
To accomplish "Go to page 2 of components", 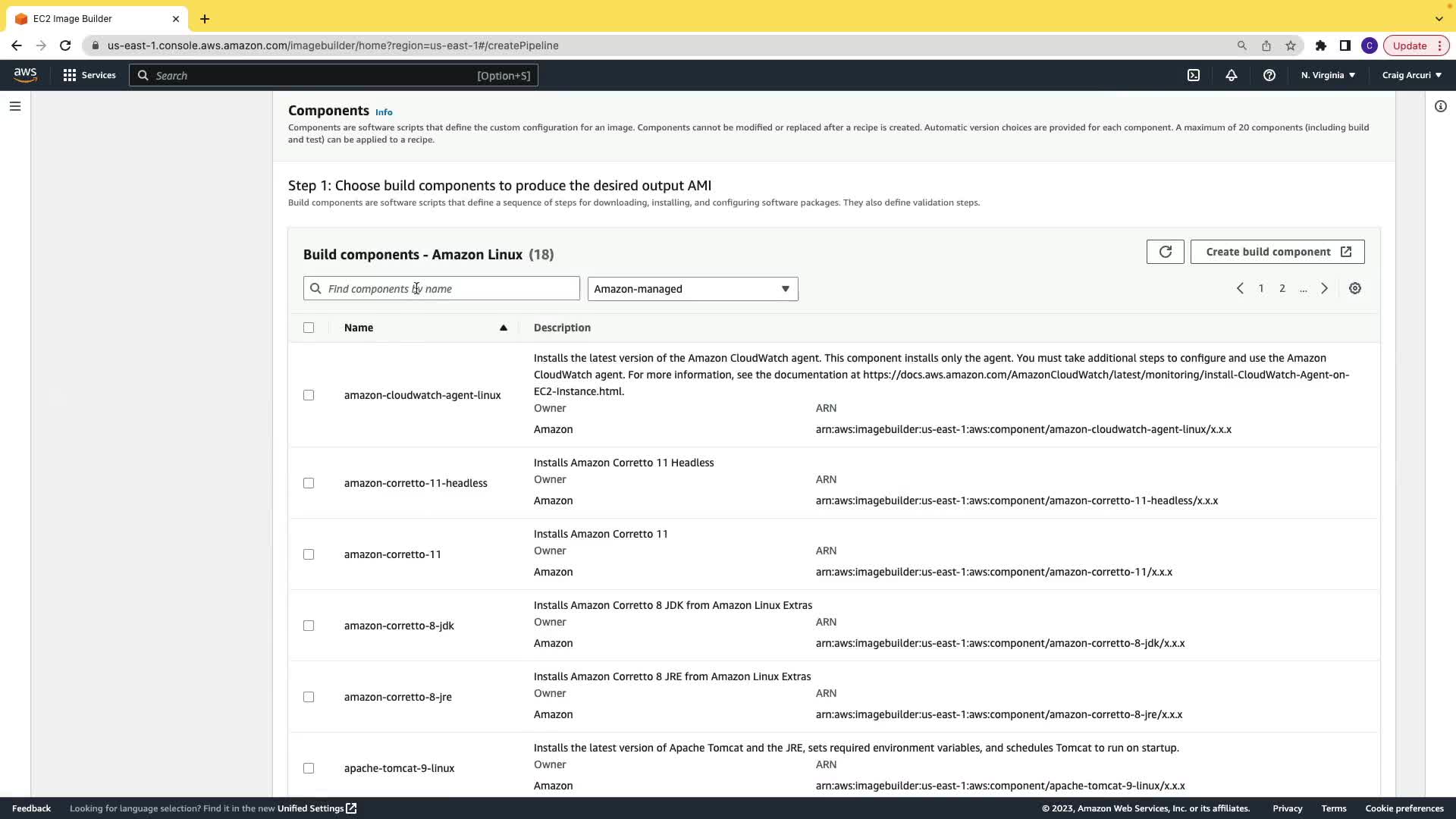I will (1282, 288).
